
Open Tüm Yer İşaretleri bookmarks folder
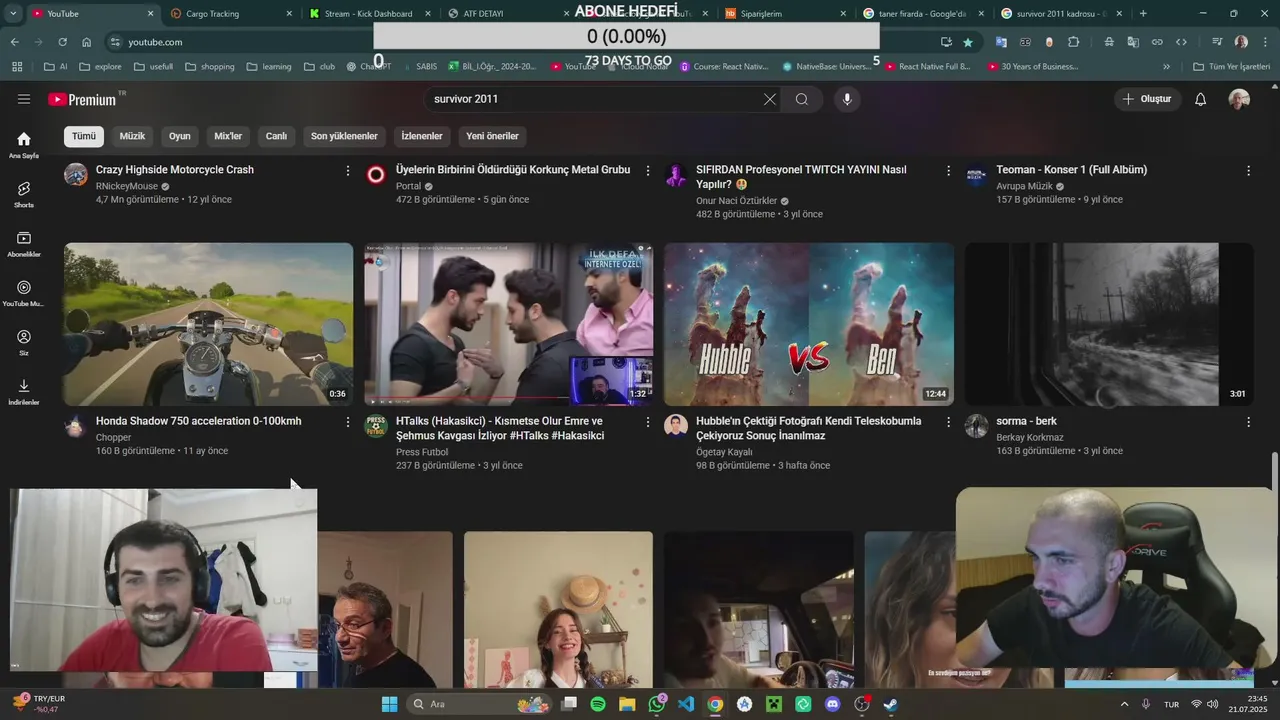[1231, 66]
